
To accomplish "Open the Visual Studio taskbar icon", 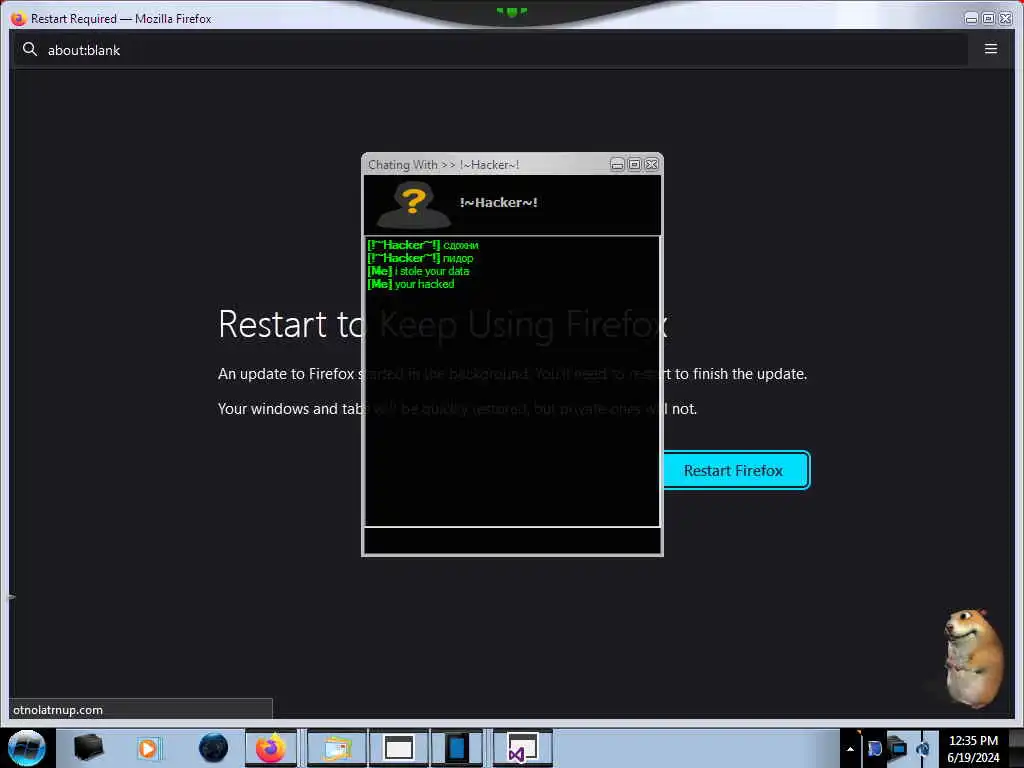I will coord(522,748).
